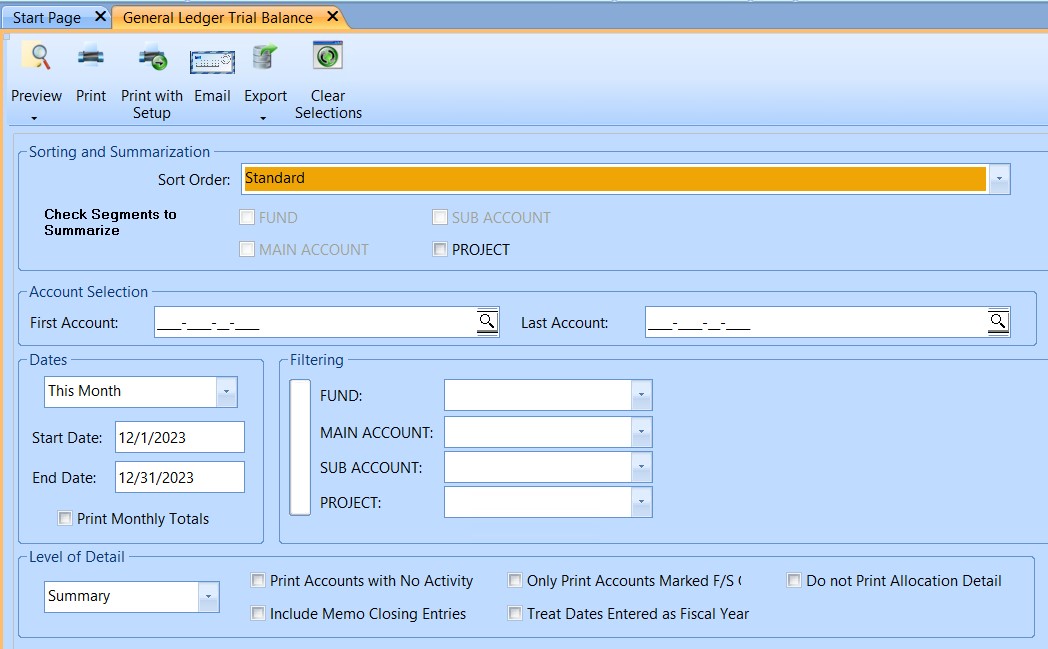Image resolution: width=1048 pixels, height=649 pixels.
Task: Open the Summary level of detail dropdown
Action: click(208, 597)
